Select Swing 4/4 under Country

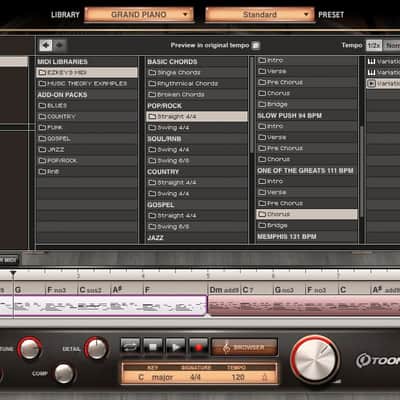coord(197,194)
